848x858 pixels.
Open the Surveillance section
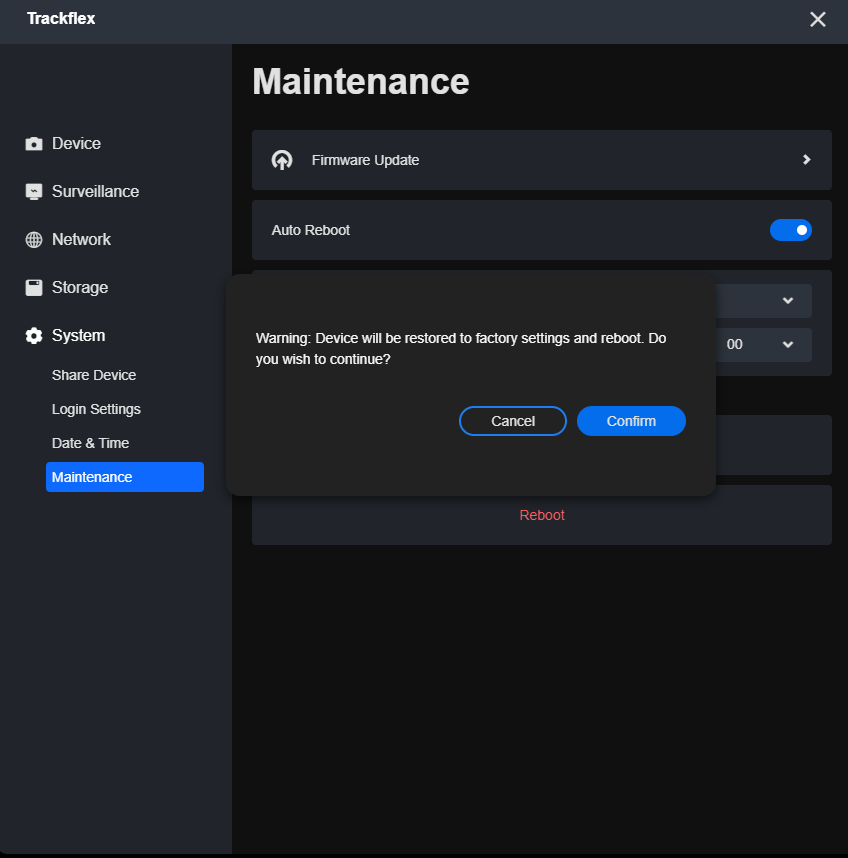pos(95,192)
